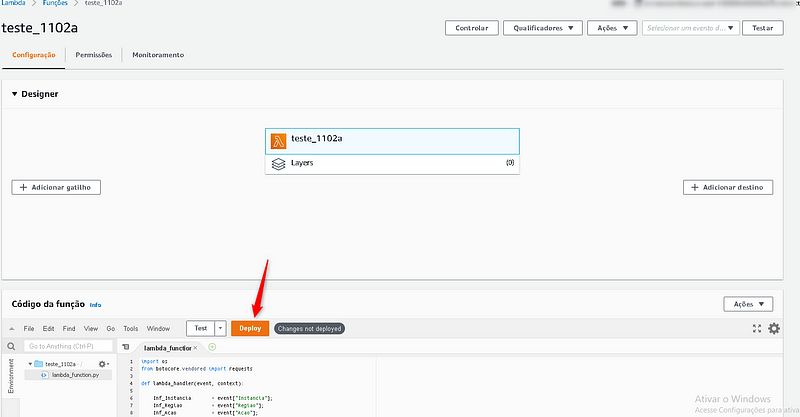This screenshot has height=417, width=800.
Task: Open Ações dropdown in Código da função
Action: [748, 304]
